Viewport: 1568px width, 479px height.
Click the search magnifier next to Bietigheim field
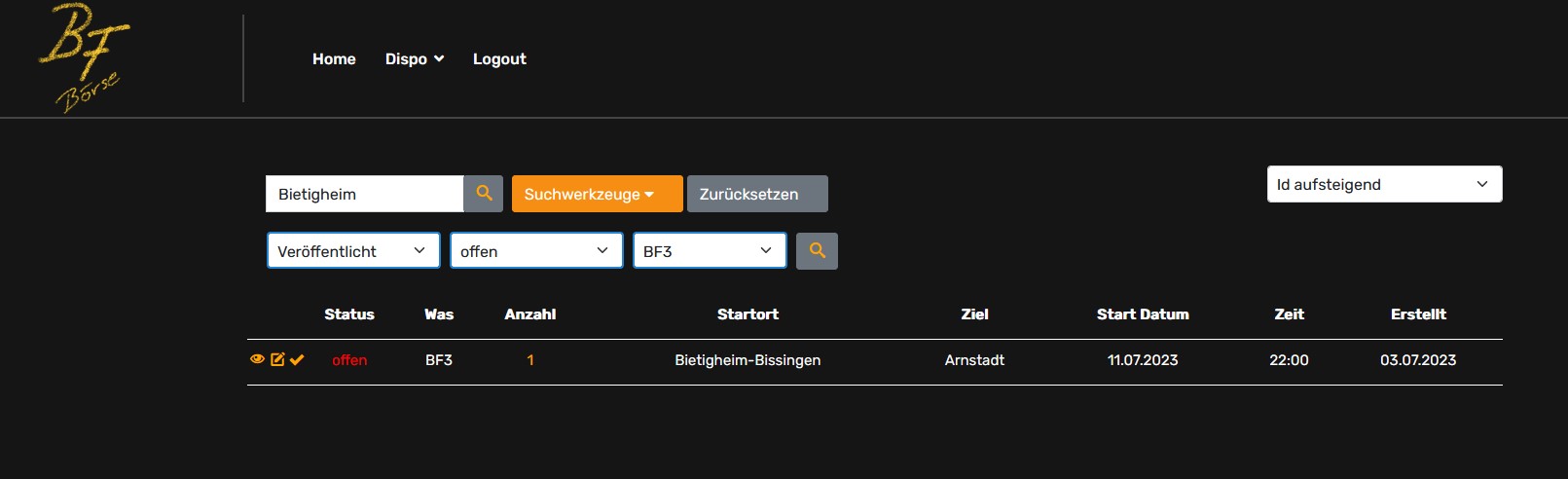(x=484, y=194)
